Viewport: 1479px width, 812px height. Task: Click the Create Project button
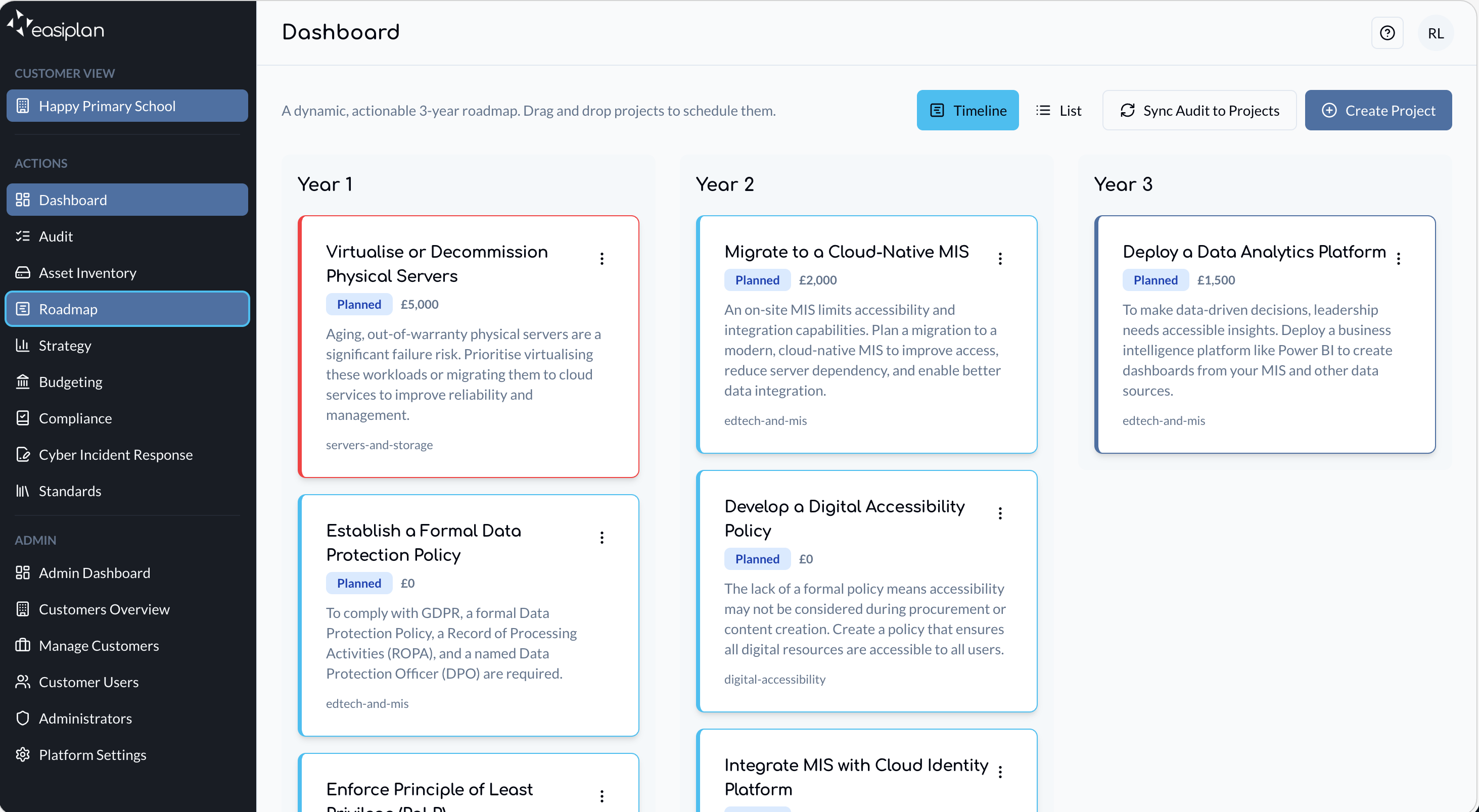coord(1378,110)
